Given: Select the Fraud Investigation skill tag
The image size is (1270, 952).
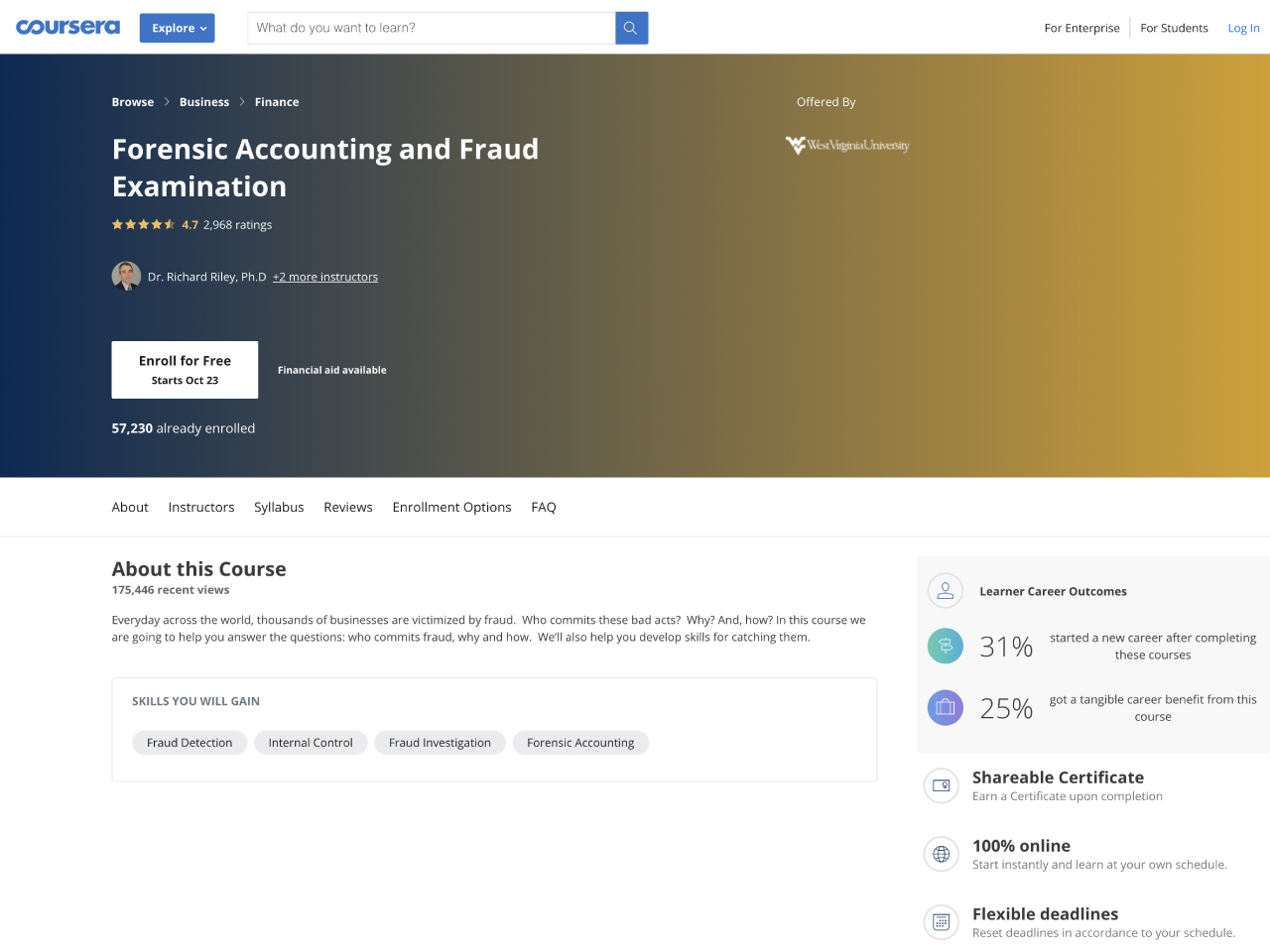Looking at the screenshot, I should click(x=440, y=743).
